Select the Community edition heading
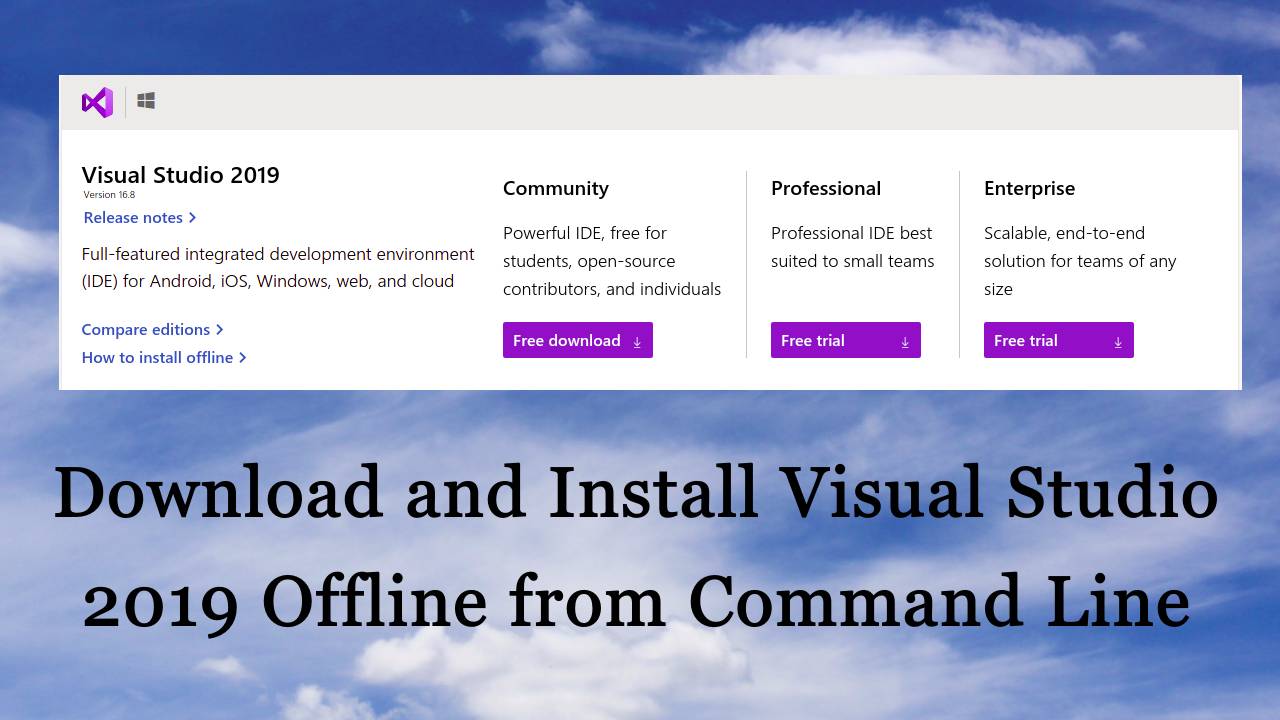The image size is (1280, 720). click(556, 188)
